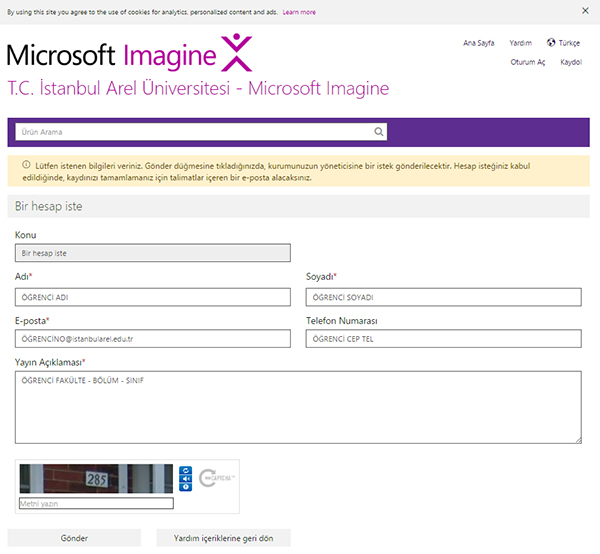Click the reCAPTCHA logo
This screenshot has width=600, height=554.
(x=216, y=478)
